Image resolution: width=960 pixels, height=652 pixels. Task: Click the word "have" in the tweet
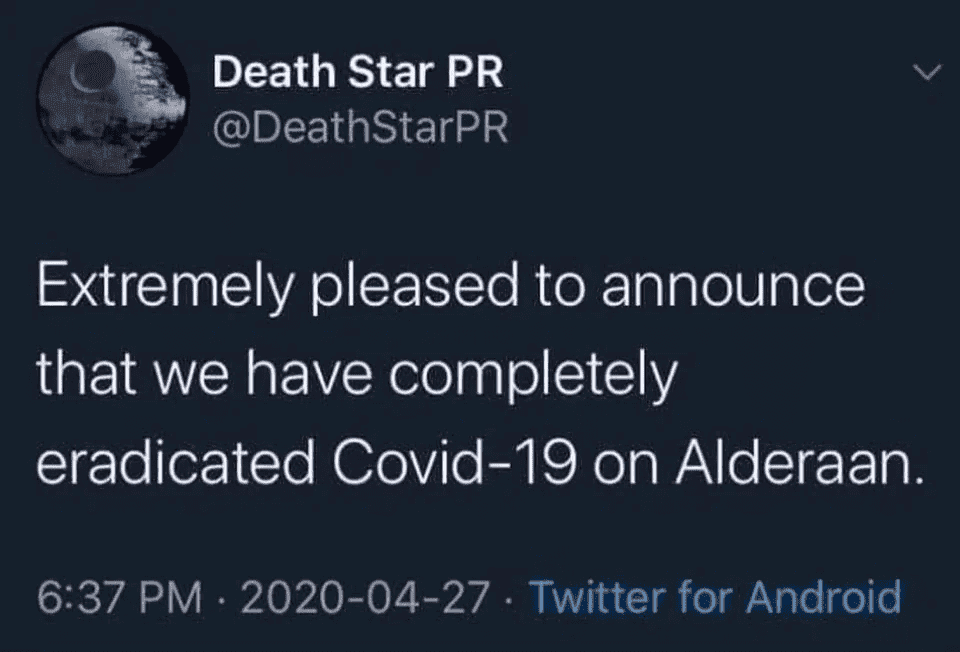point(327,376)
